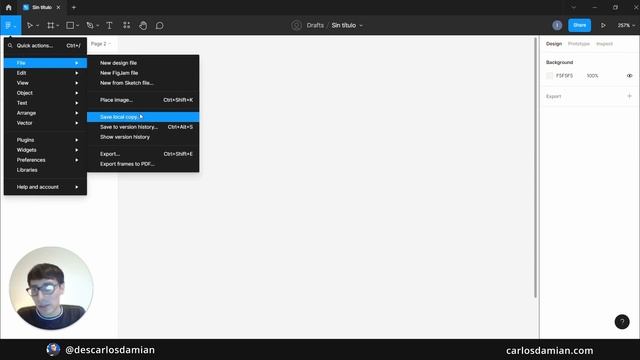Select the Frame tool
Image resolution: width=640 pixels, height=360 pixels.
pos(51,25)
